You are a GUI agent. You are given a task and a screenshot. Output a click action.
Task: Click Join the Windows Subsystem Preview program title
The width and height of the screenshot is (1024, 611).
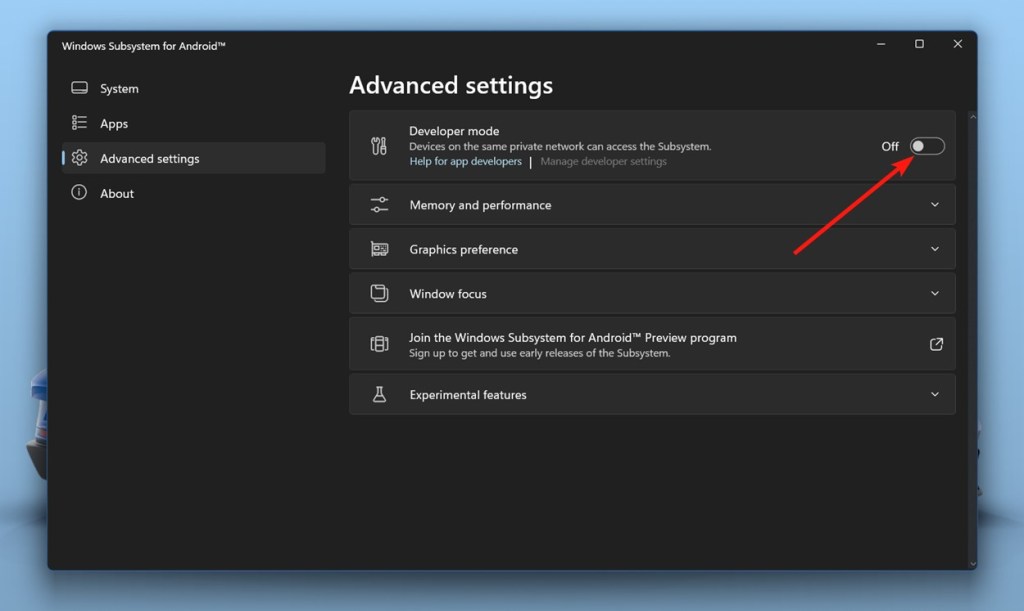(573, 337)
